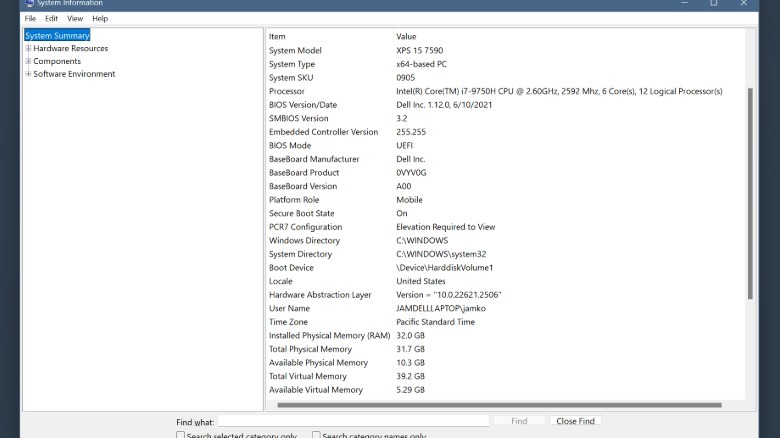
Task: Select the Hardware Resources tree item
Action: (x=71, y=48)
